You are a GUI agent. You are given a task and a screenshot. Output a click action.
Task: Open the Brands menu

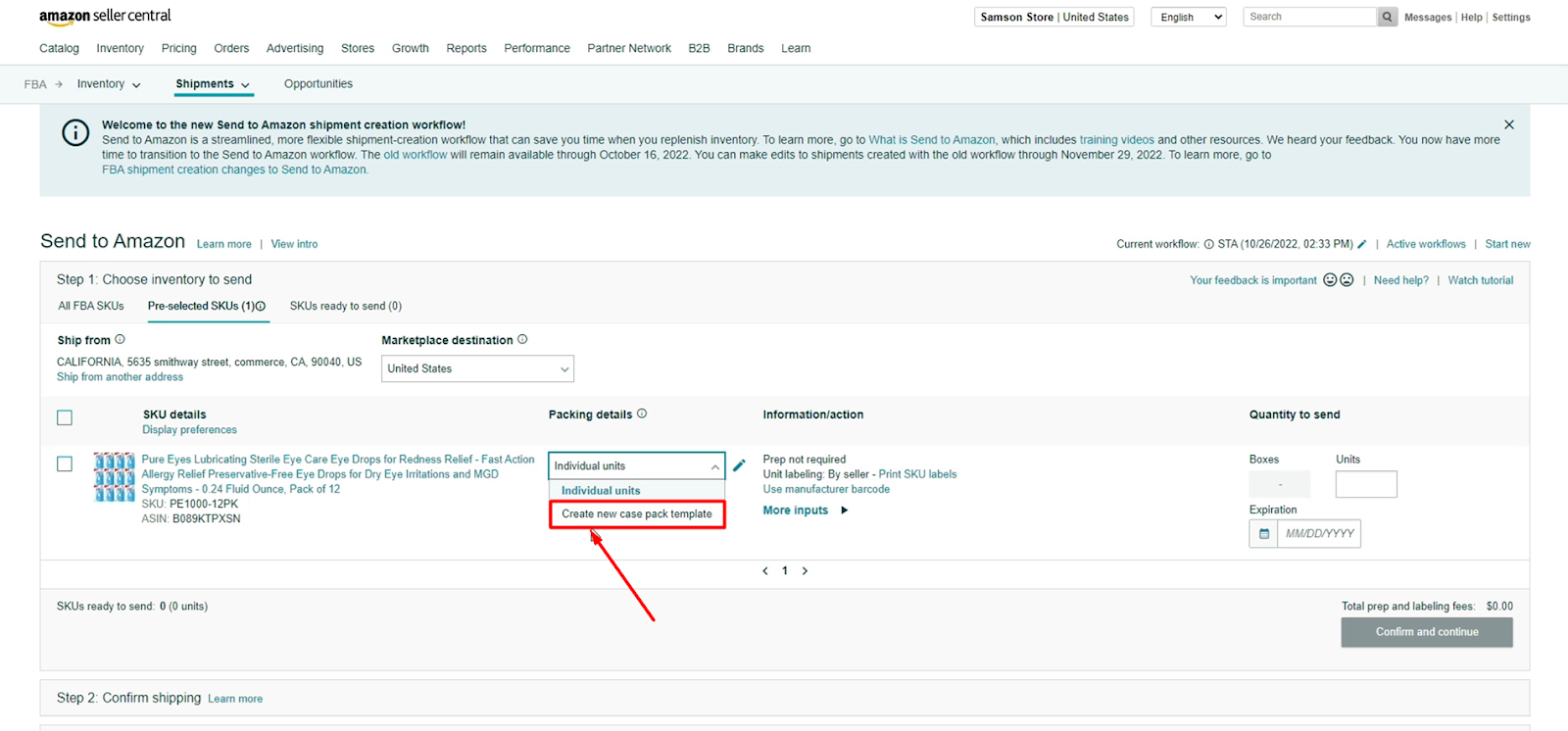(x=746, y=48)
